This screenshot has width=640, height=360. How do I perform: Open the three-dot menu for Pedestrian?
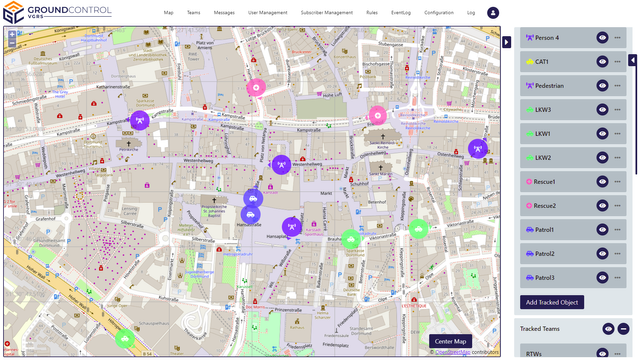617,86
